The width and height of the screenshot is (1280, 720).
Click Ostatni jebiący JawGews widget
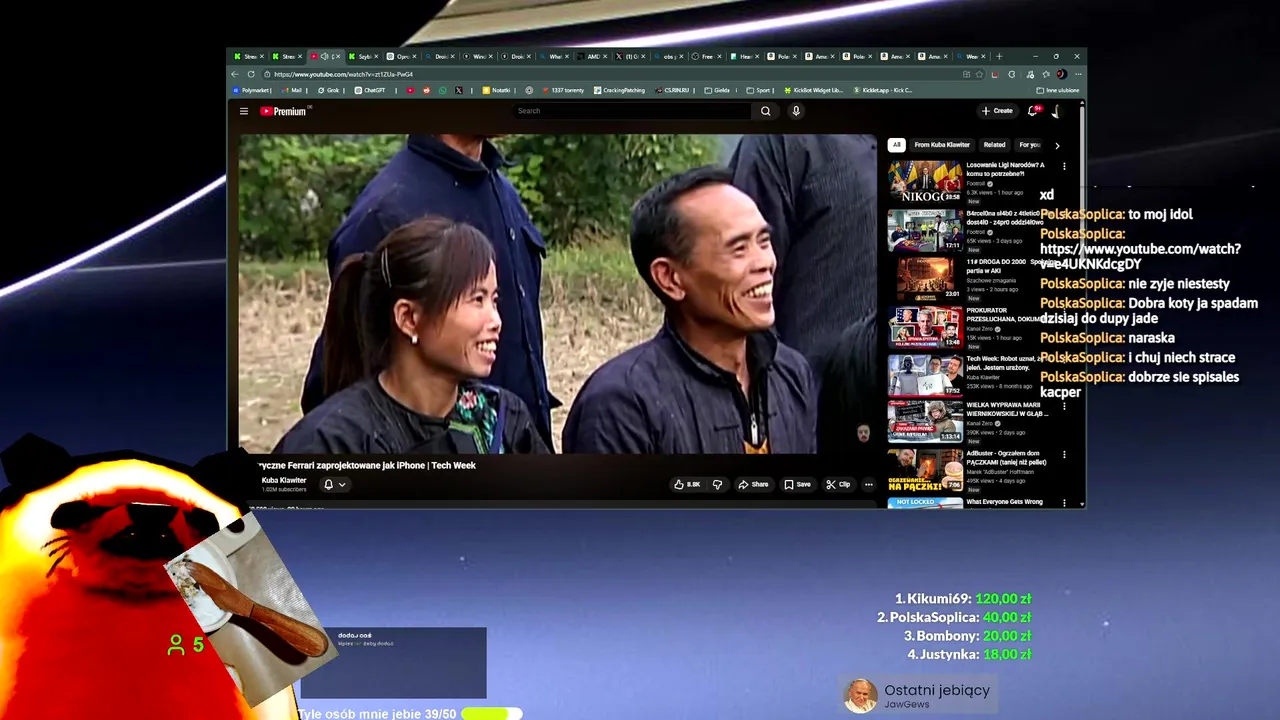tap(917, 695)
